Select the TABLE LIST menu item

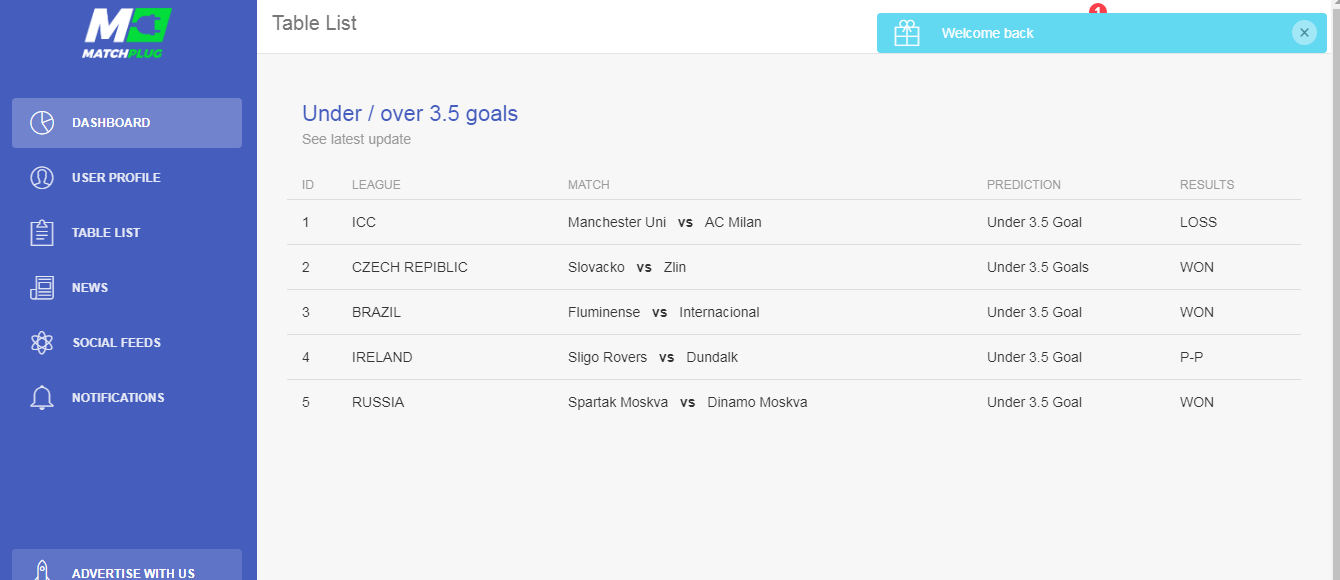[127, 233]
